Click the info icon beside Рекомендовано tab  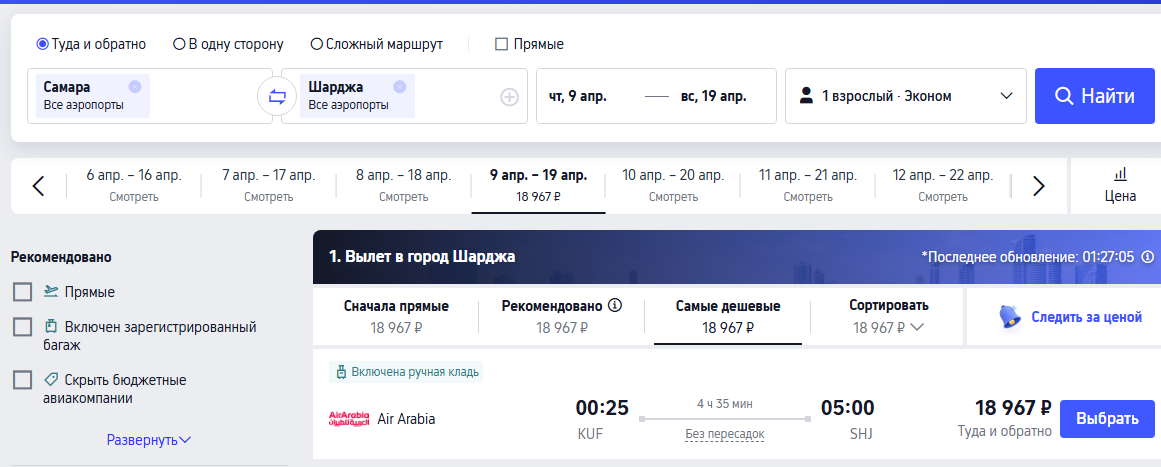tap(615, 305)
